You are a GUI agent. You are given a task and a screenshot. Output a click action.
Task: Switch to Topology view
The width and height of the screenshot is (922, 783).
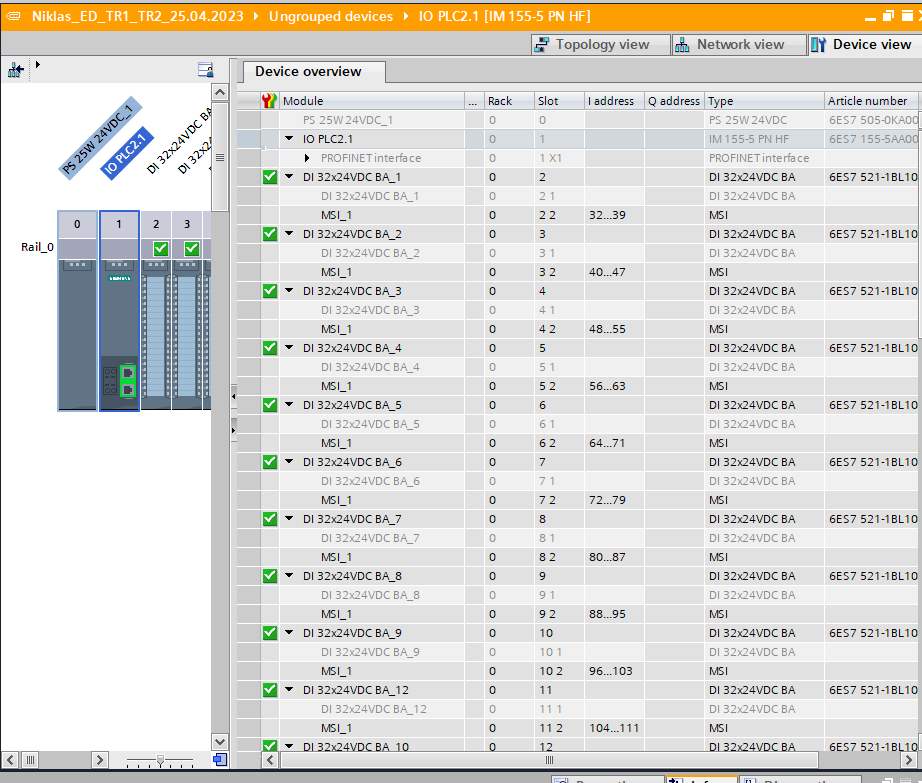[x=600, y=45]
